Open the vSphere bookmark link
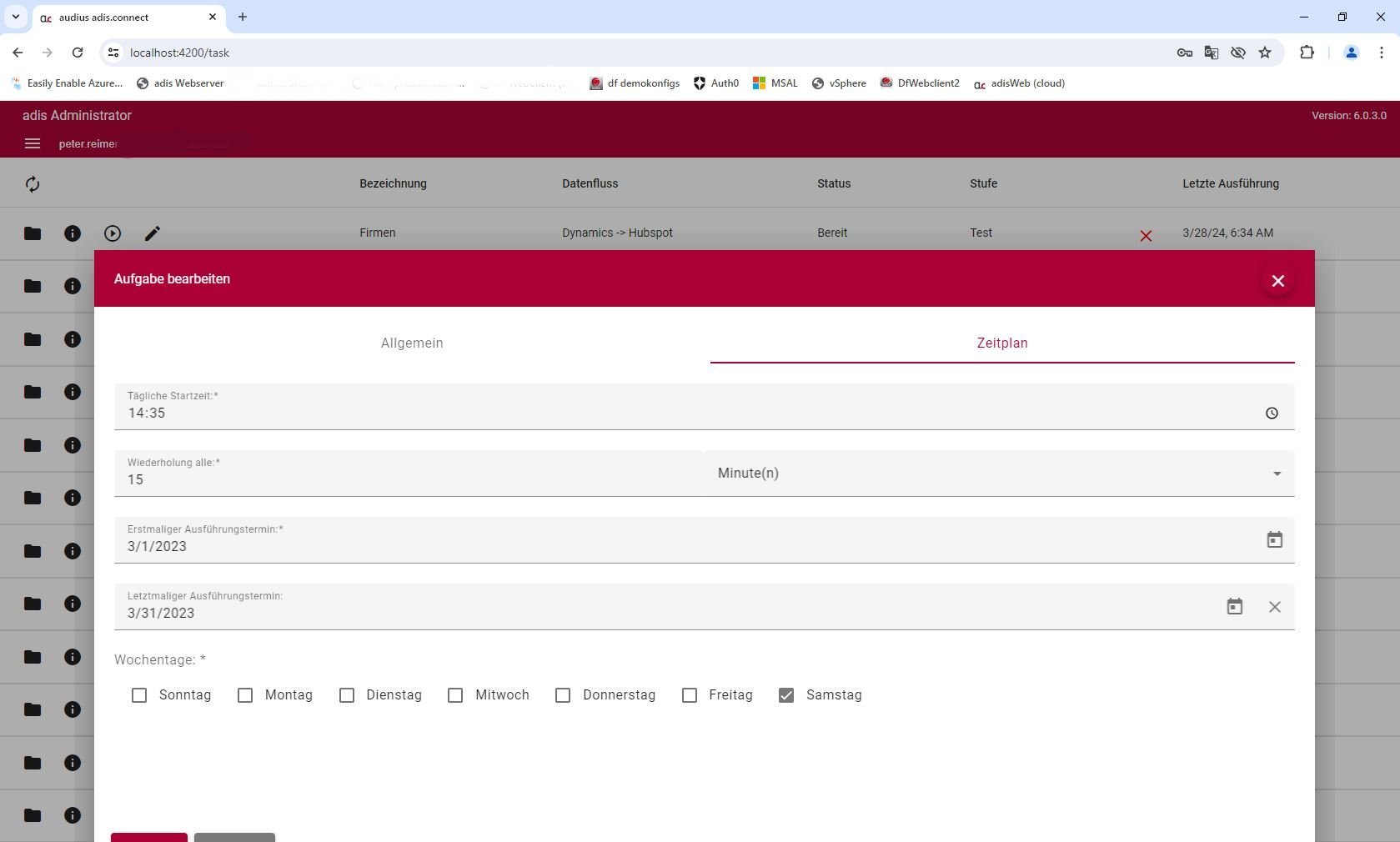Image resolution: width=1400 pixels, height=842 pixels. tap(839, 83)
